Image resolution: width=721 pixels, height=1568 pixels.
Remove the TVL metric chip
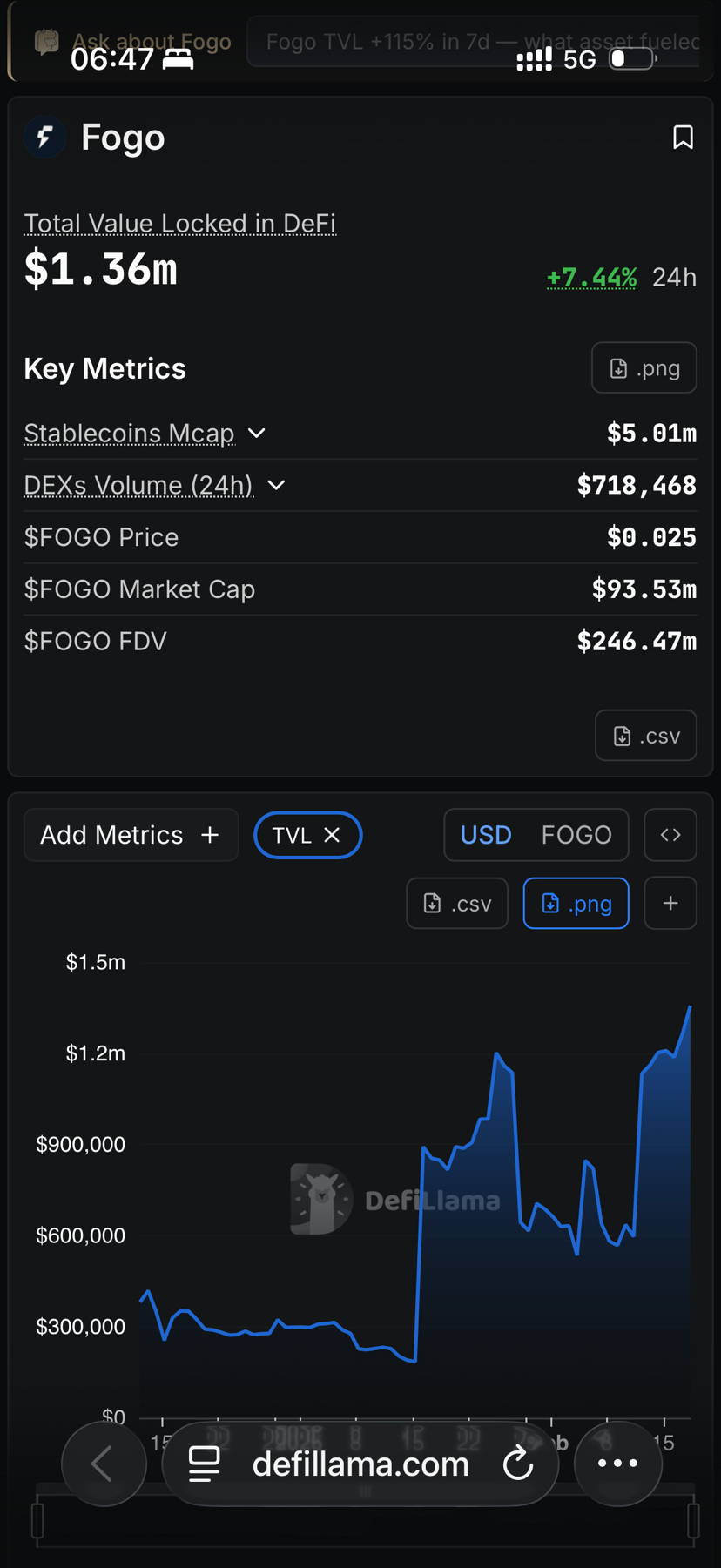click(x=332, y=835)
